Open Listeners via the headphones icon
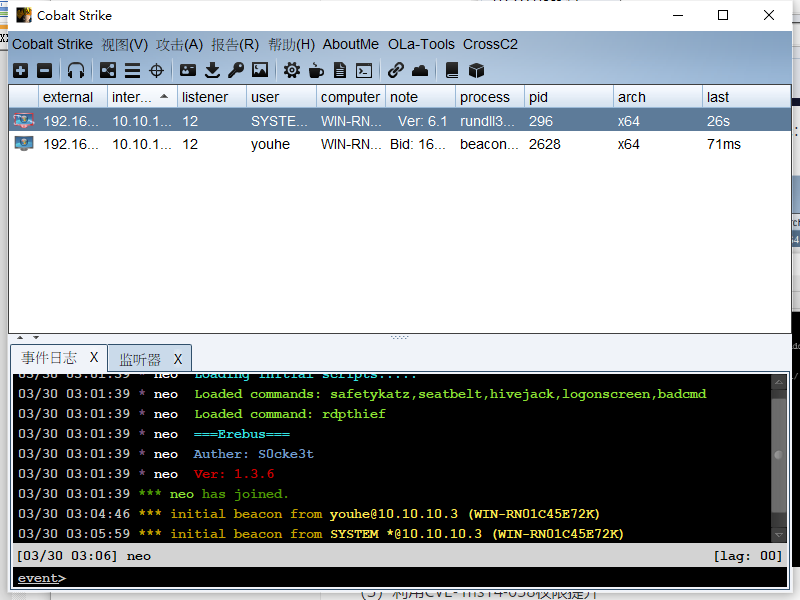The height and width of the screenshot is (600, 800). click(76, 70)
